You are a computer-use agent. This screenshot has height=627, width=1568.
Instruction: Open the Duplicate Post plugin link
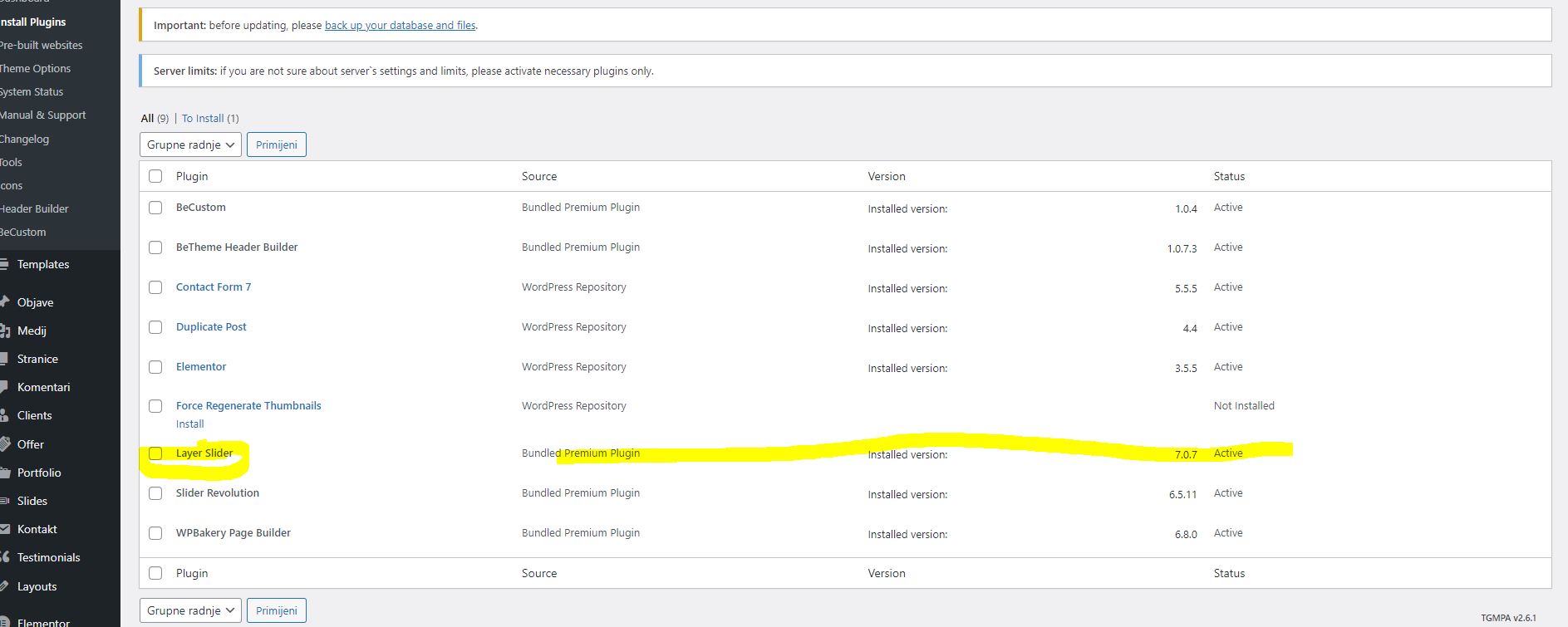[211, 326]
